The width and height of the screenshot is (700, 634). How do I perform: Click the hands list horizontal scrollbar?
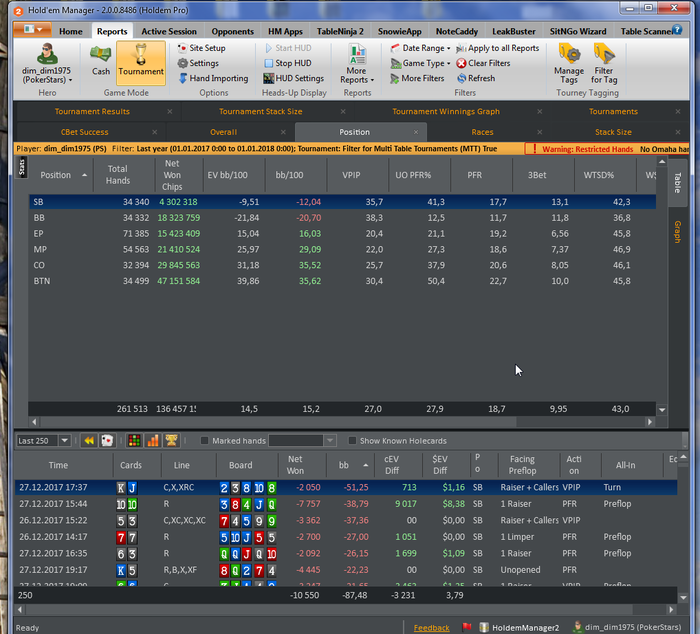[330, 609]
